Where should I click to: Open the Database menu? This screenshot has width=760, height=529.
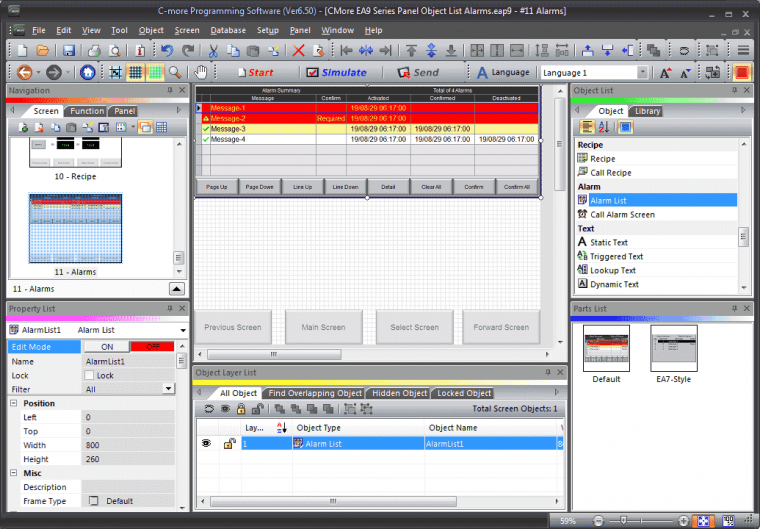click(x=228, y=30)
